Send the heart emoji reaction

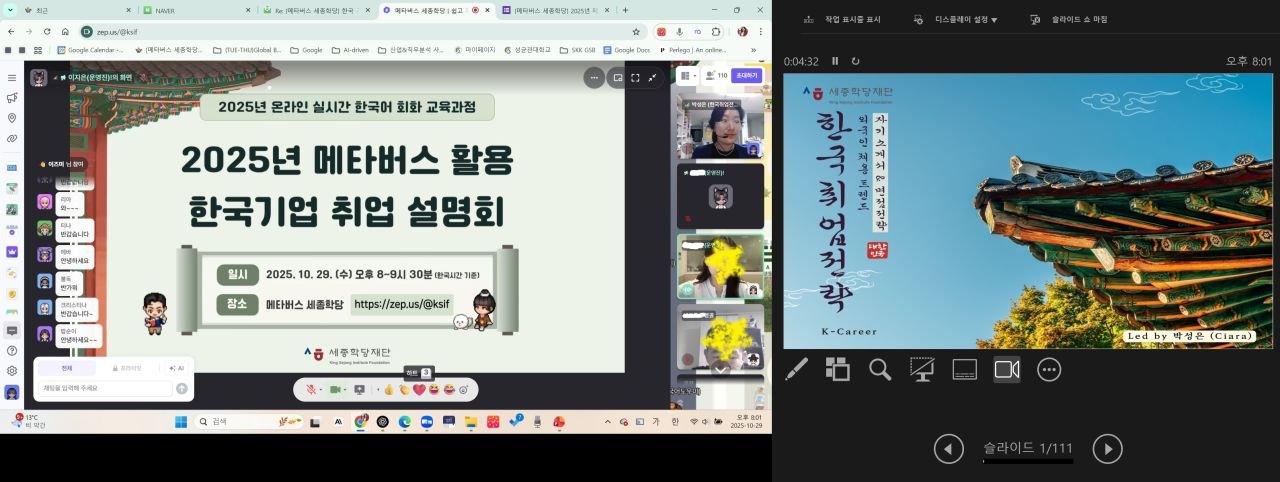(419, 389)
